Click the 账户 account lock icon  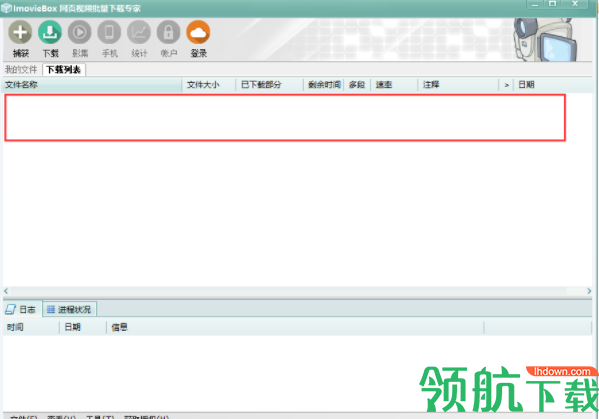pyautogui.click(x=168, y=32)
